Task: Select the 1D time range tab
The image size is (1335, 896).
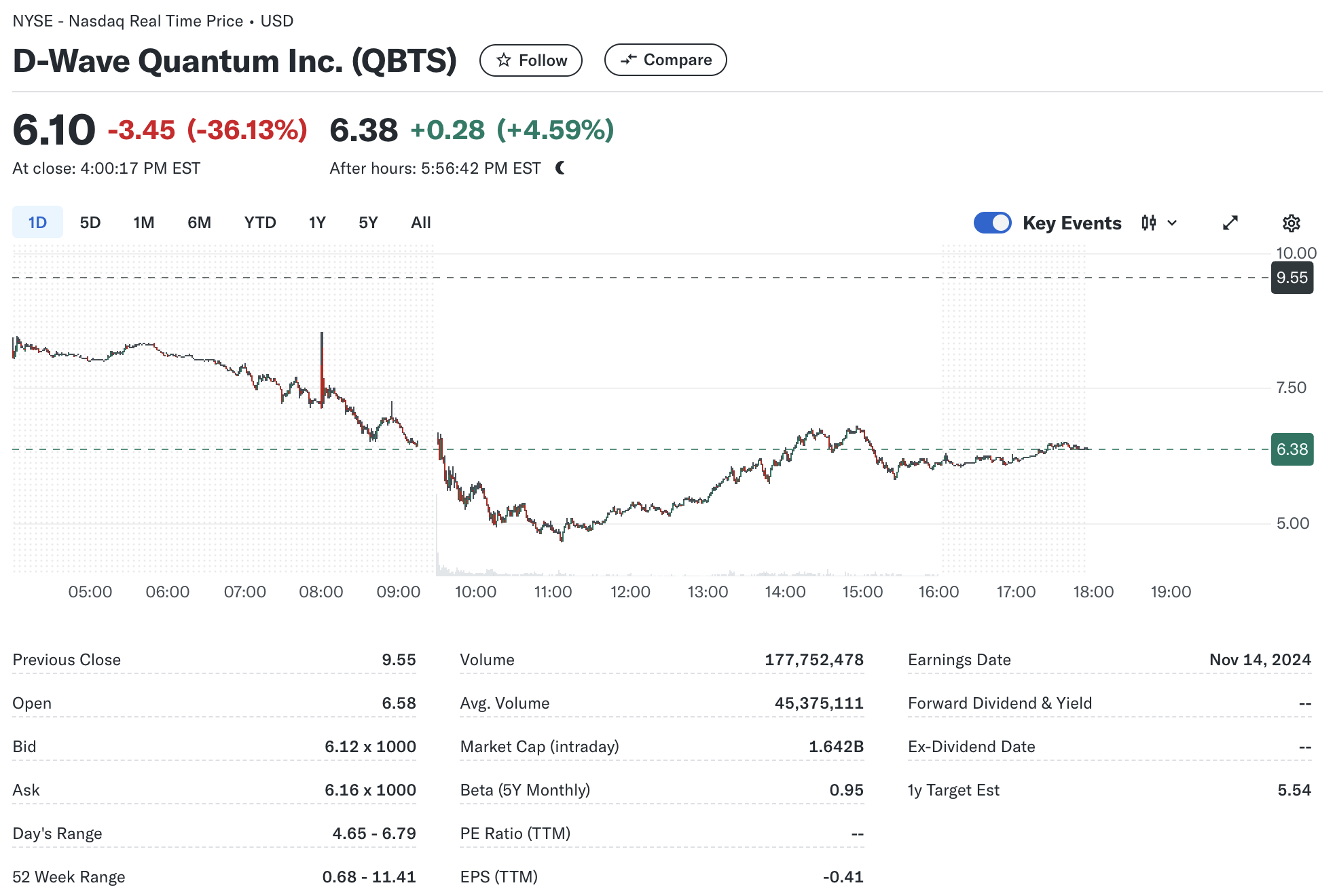Action: (37, 223)
